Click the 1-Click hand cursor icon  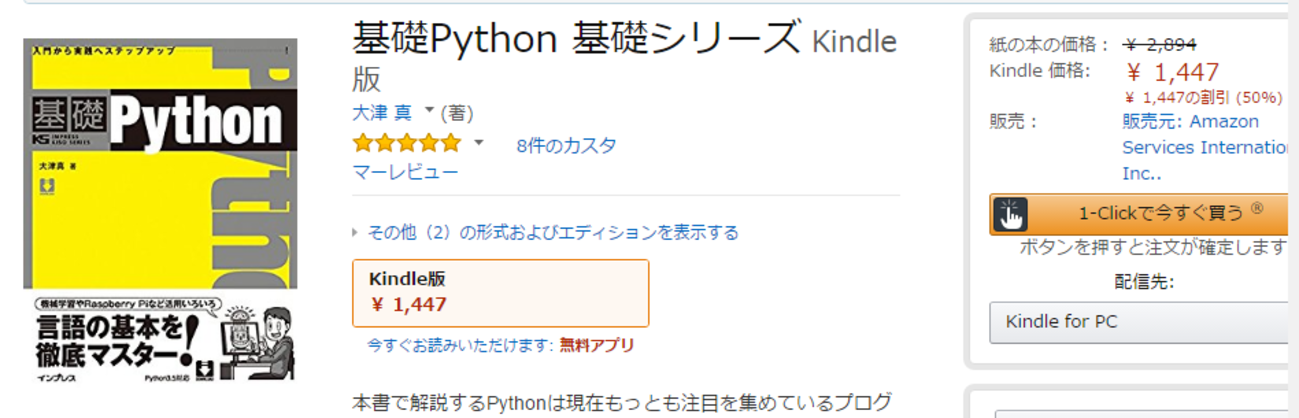pos(1011,214)
